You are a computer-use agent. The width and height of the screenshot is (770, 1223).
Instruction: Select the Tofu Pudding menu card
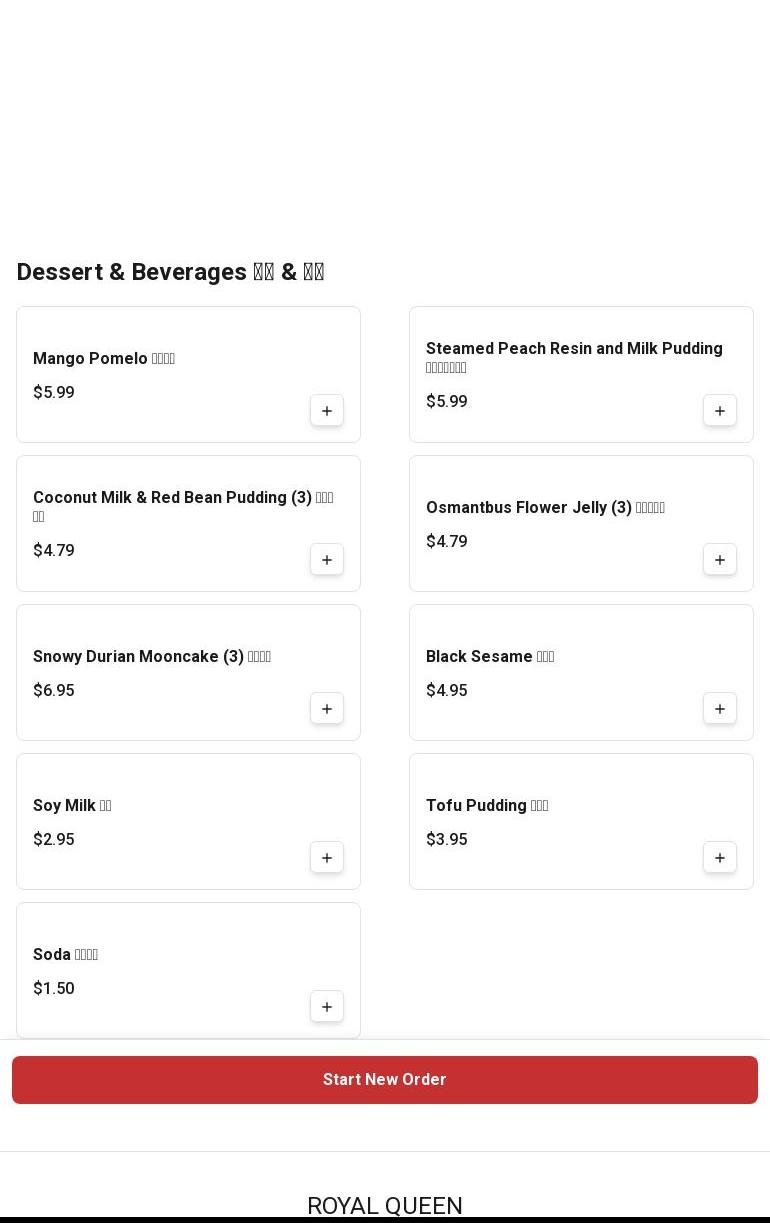click(x=560, y=822)
